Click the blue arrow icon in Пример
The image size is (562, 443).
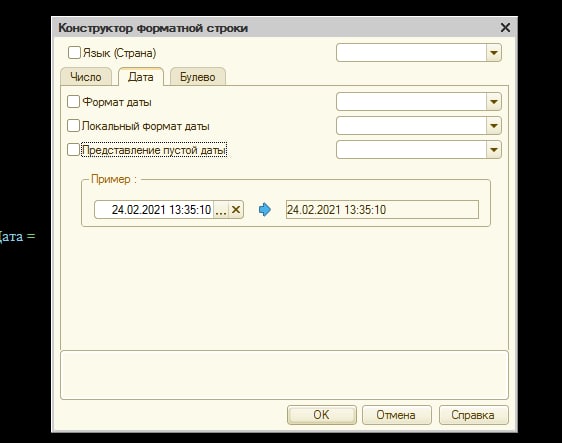[265, 210]
